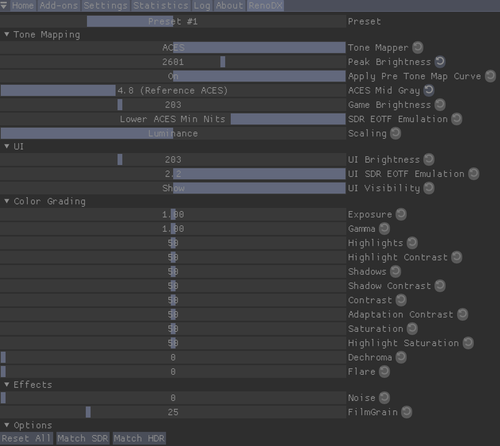500x446 pixels.
Task: Adjust the Game Brightness slider
Action: click(x=173, y=105)
